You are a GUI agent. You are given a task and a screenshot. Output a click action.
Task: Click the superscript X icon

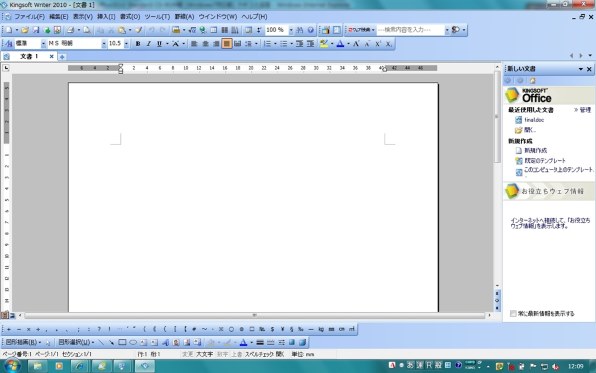pos(378,44)
